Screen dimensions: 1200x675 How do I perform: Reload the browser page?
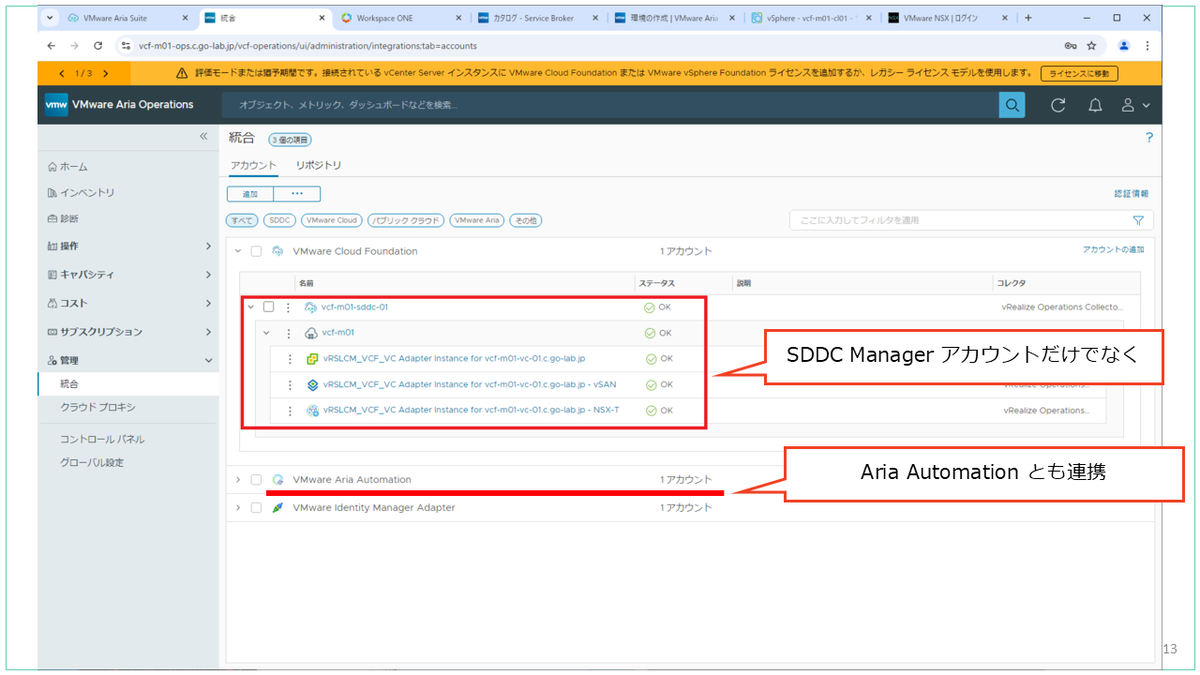coord(98,46)
